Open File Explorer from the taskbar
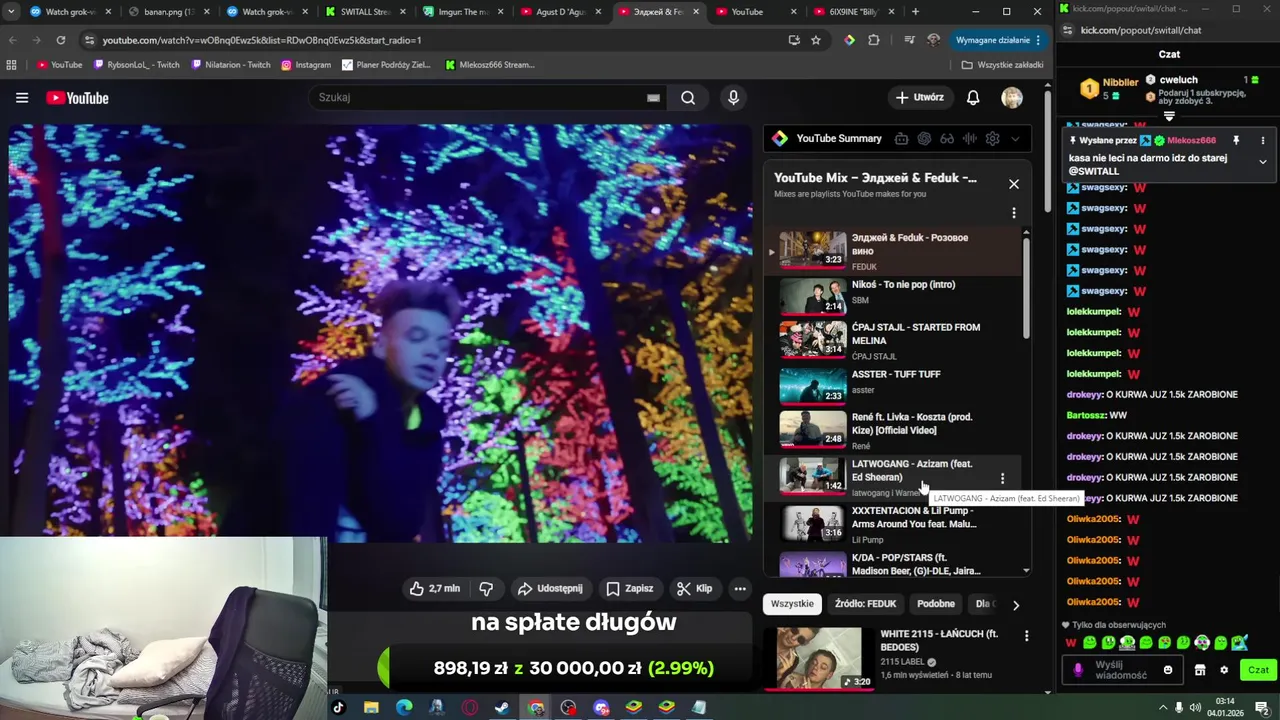 [x=371, y=708]
